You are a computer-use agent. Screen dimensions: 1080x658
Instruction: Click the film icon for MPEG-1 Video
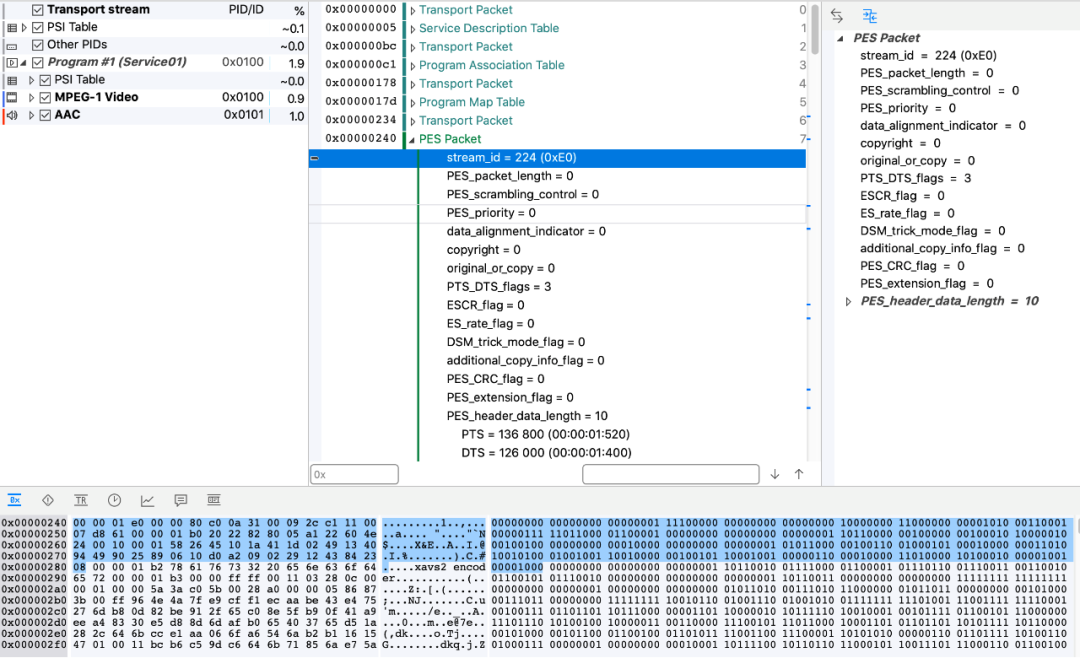point(12,98)
